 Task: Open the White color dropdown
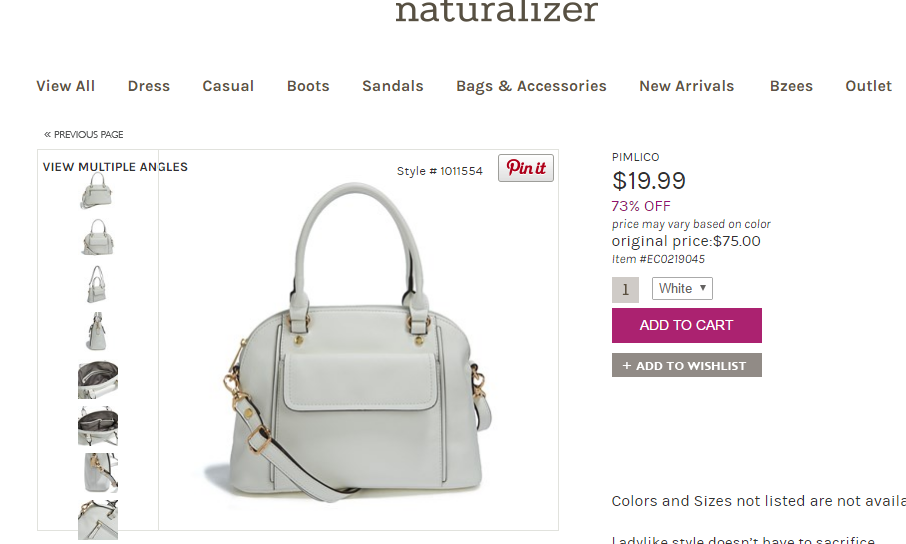pyautogui.click(x=682, y=288)
